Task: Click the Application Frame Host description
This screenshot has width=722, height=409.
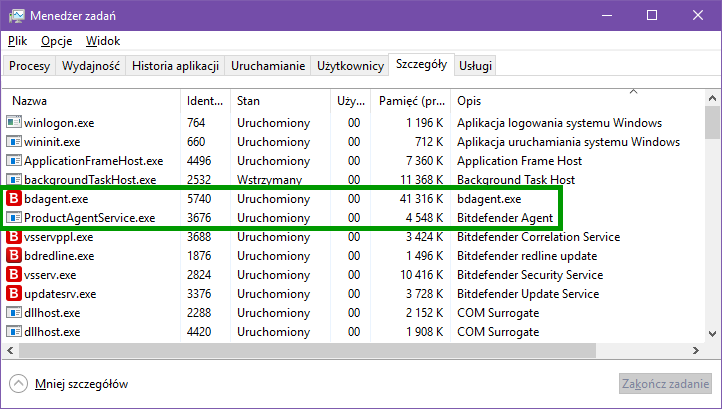Action: 519,161
